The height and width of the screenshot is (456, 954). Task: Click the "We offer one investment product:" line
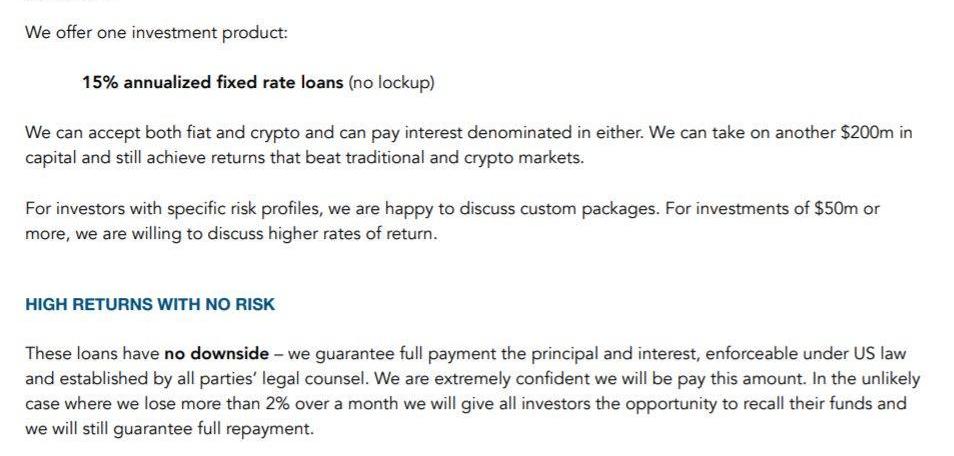click(x=156, y=32)
